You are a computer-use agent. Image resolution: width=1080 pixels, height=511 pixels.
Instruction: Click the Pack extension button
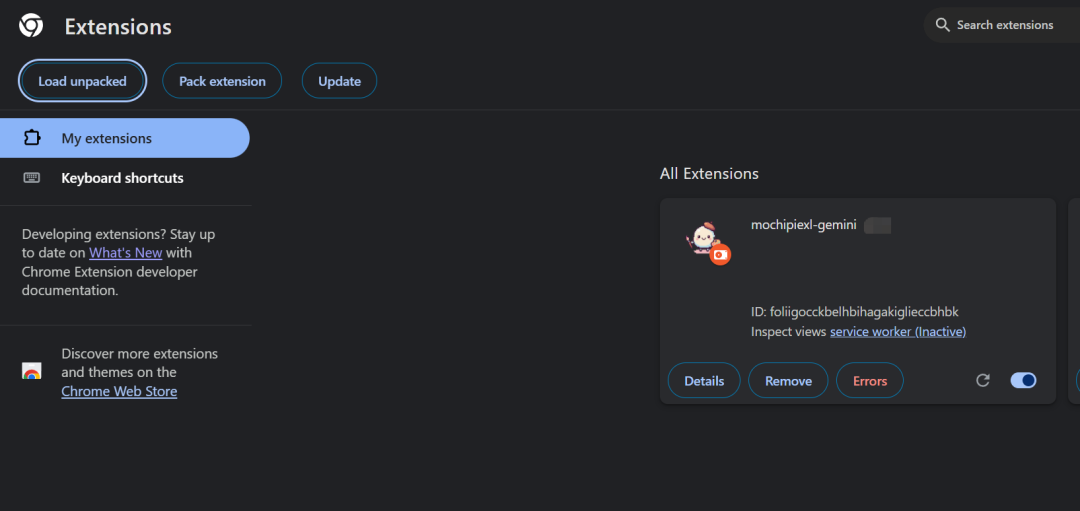(x=222, y=81)
